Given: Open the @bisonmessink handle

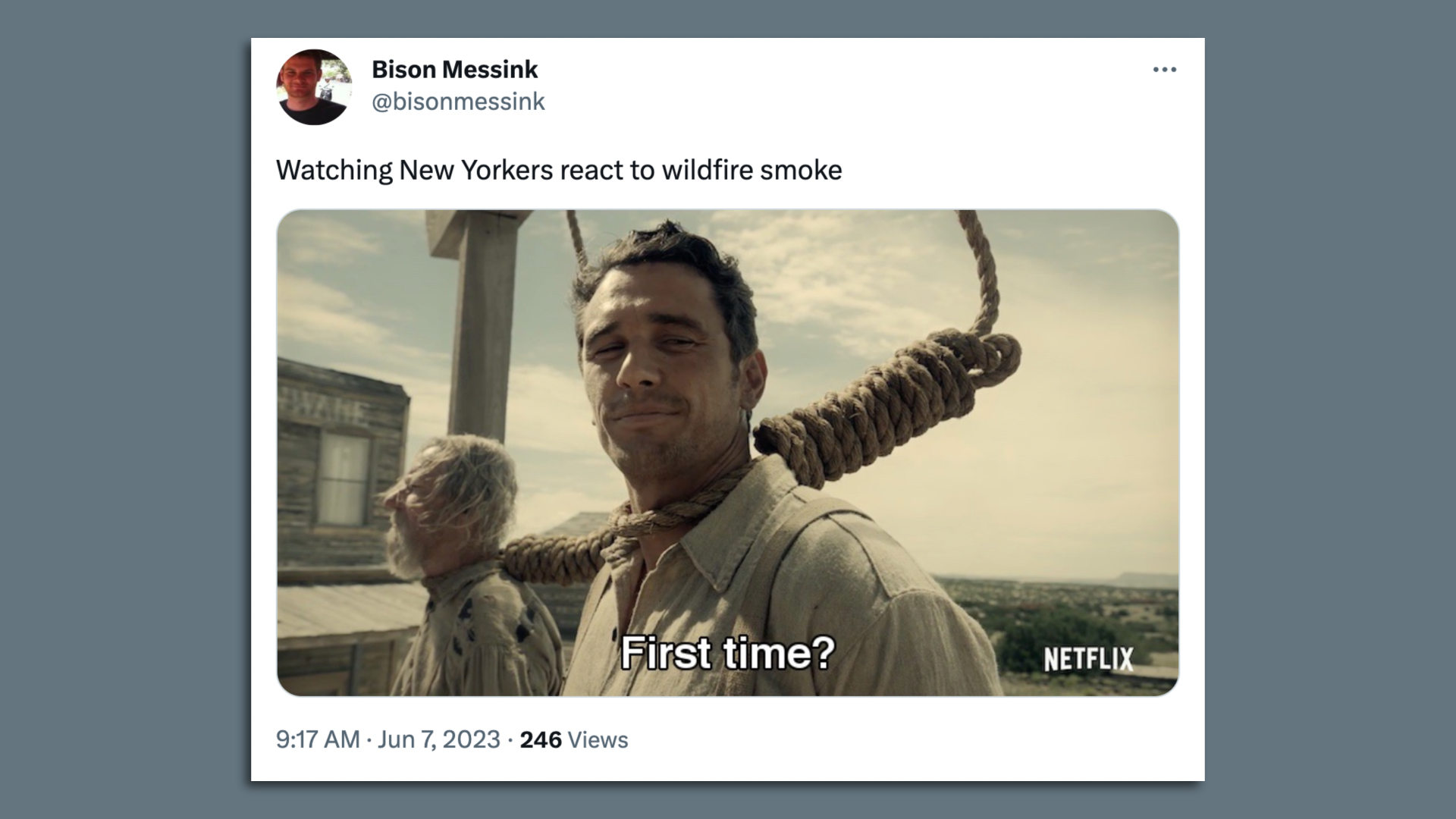Looking at the screenshot, I should click(x=458, y=101).
